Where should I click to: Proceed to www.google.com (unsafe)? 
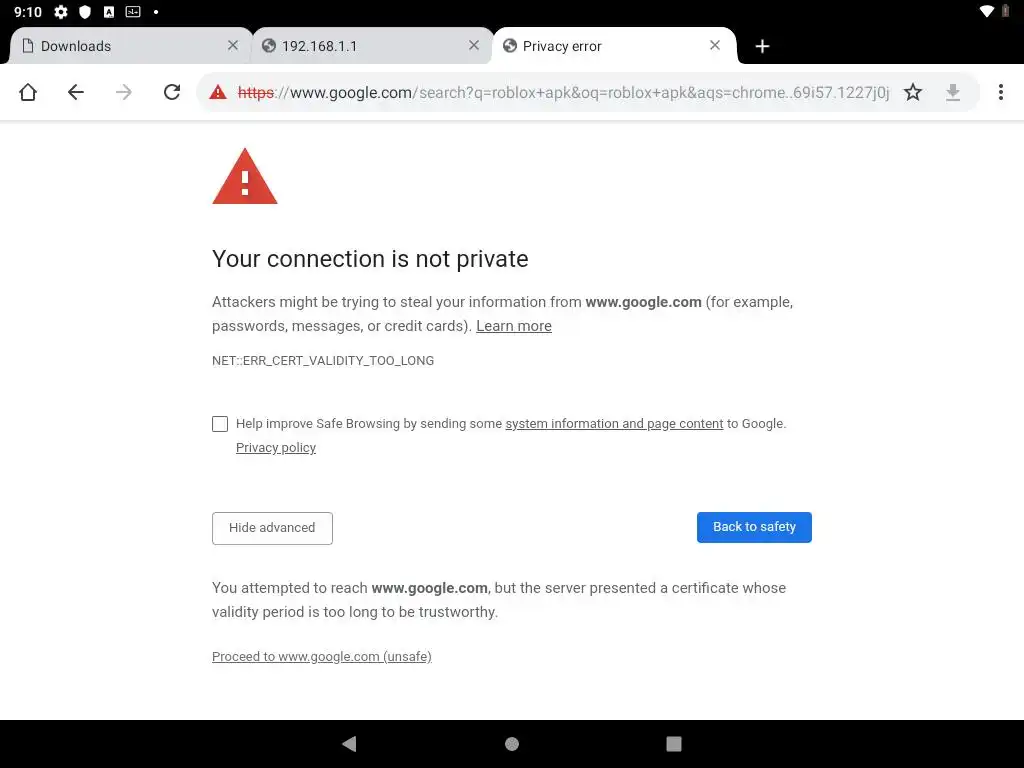(322, 657)
